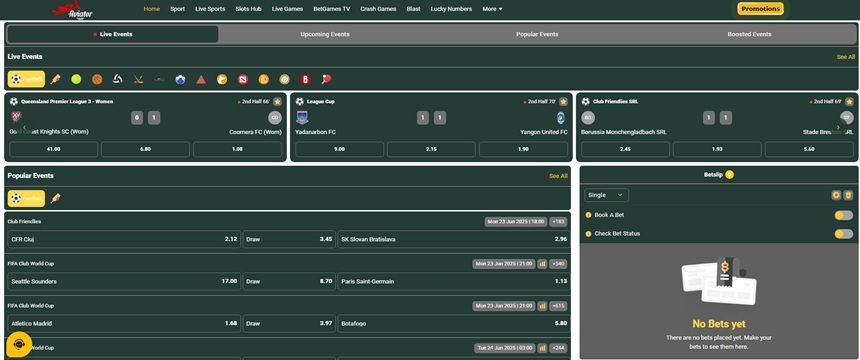The height and width of the screenshot is (360, 860).
Task: Expand +183 markets for CFR Cluj match
Action: (x=558, y=222)
